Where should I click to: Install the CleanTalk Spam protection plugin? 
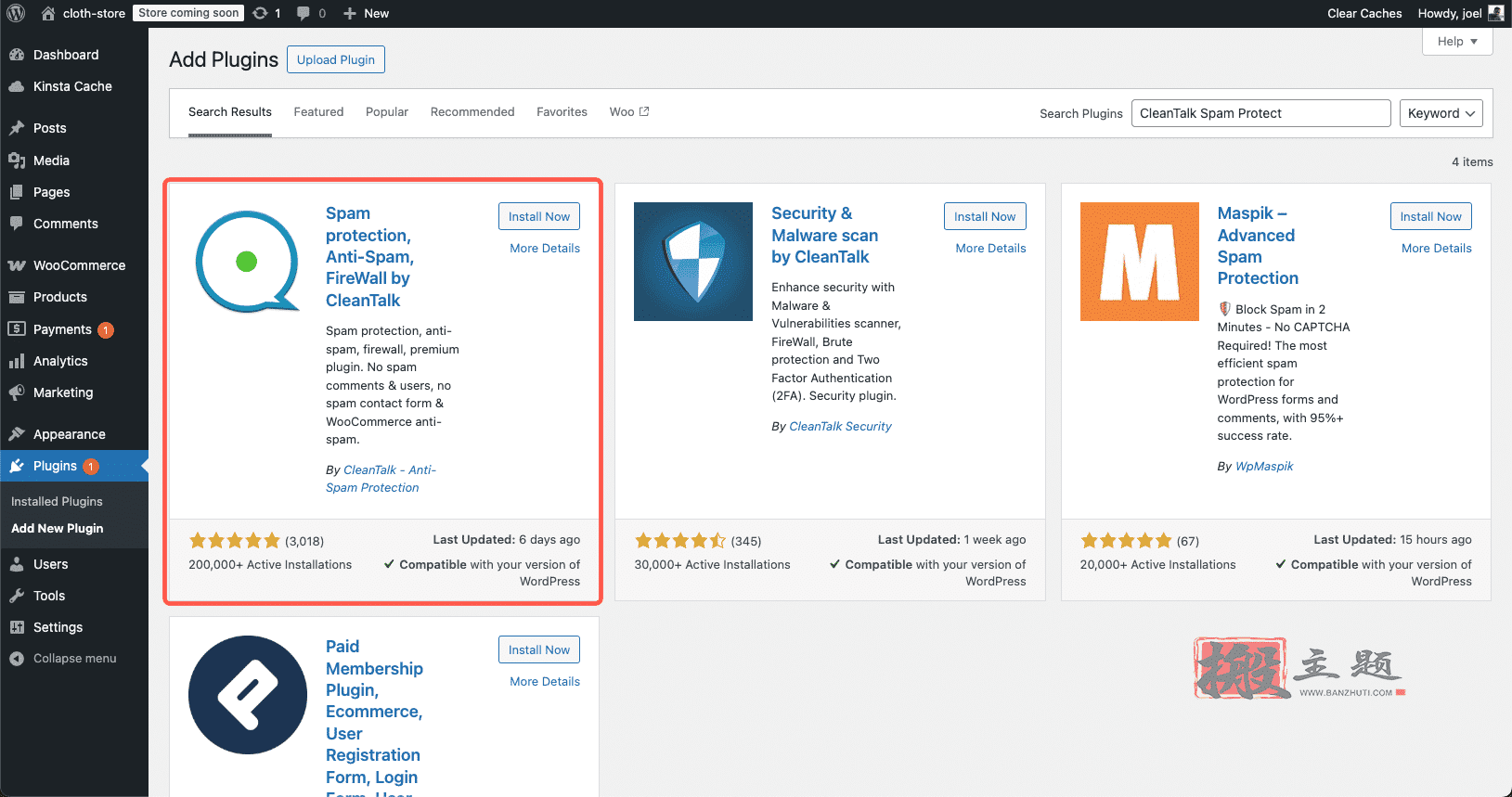(x=539, y=216)
